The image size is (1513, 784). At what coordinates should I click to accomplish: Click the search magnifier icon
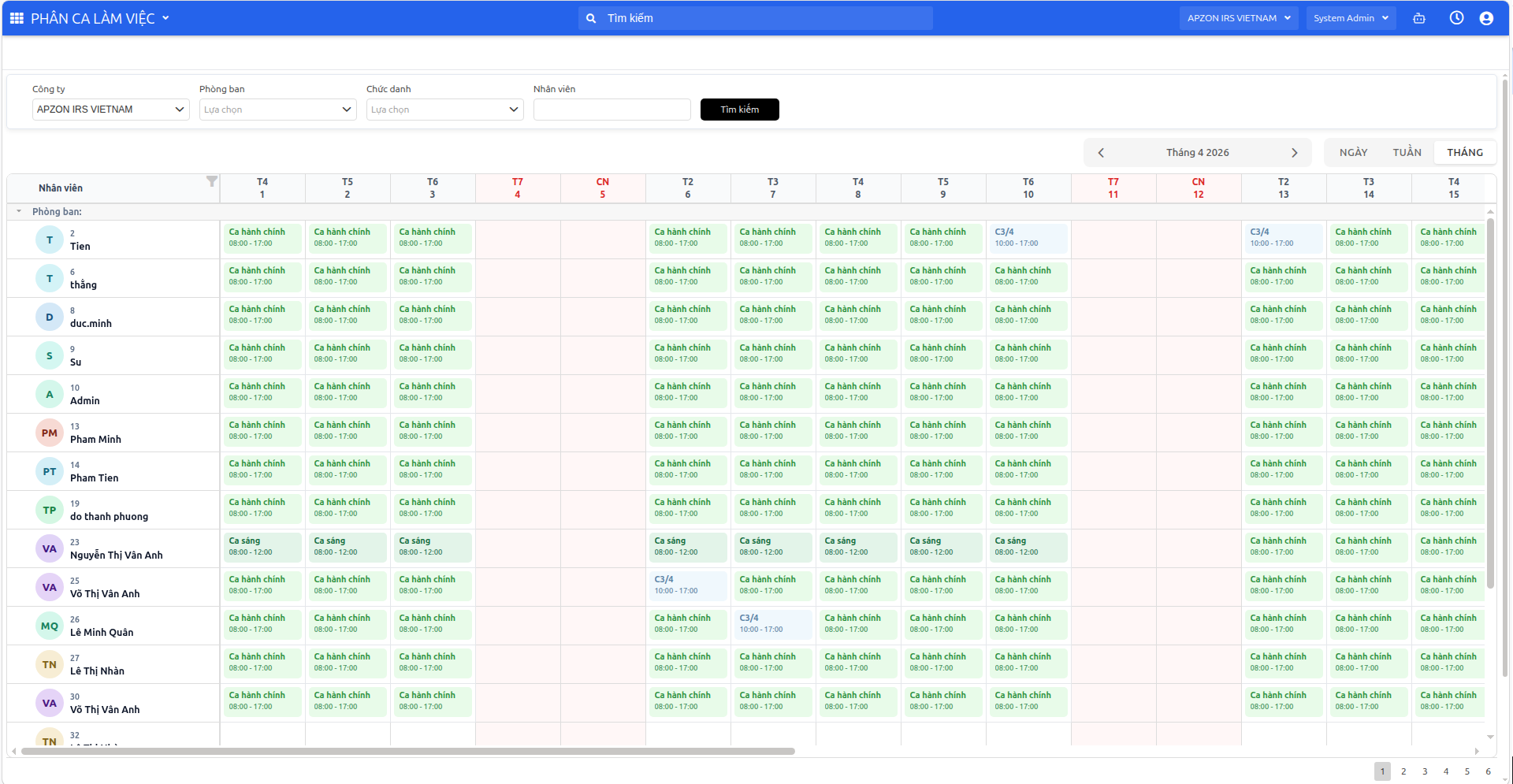(x=591, y=18)
